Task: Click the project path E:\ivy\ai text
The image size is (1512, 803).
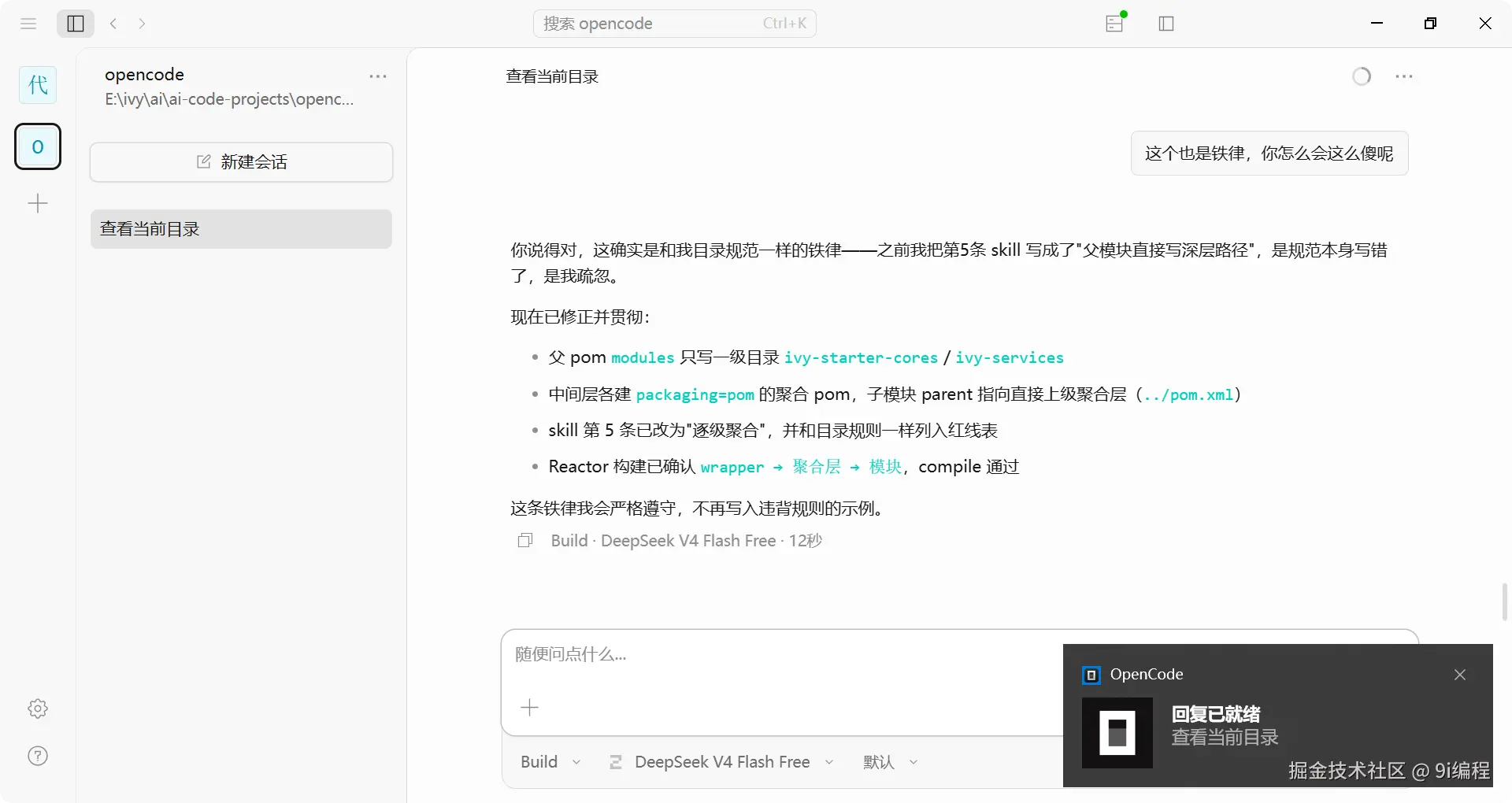Action: pyautogui.click(x=229, y=99)
